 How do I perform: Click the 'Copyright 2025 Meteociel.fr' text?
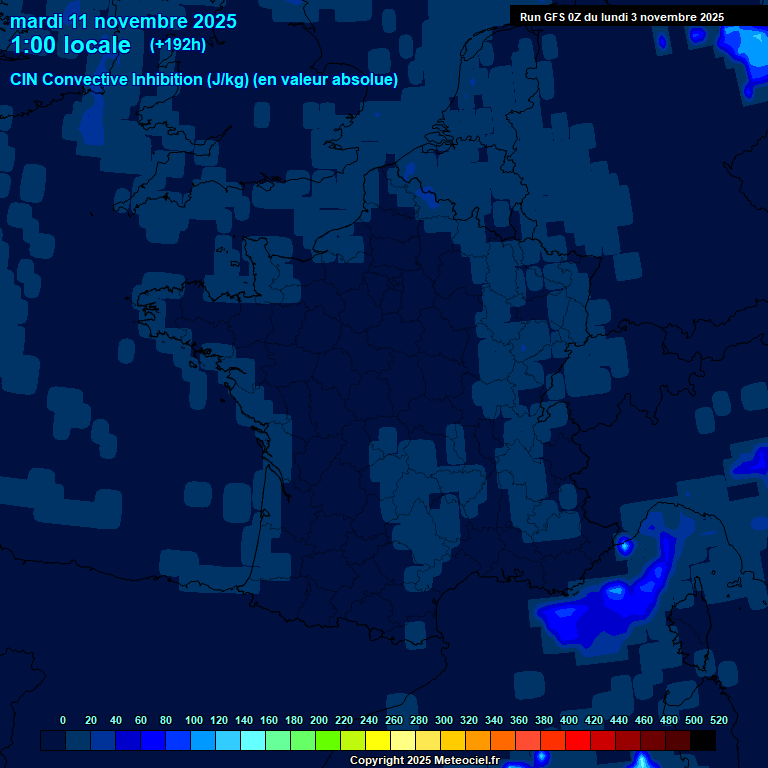tap(425, 760)
